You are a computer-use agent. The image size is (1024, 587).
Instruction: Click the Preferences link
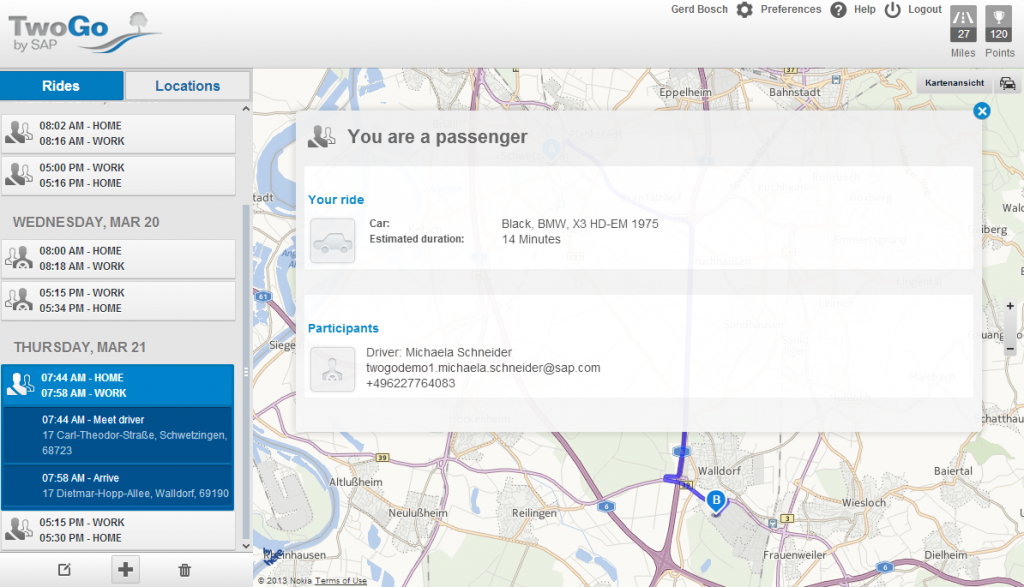pyautogui.click(x=791, y=9)
